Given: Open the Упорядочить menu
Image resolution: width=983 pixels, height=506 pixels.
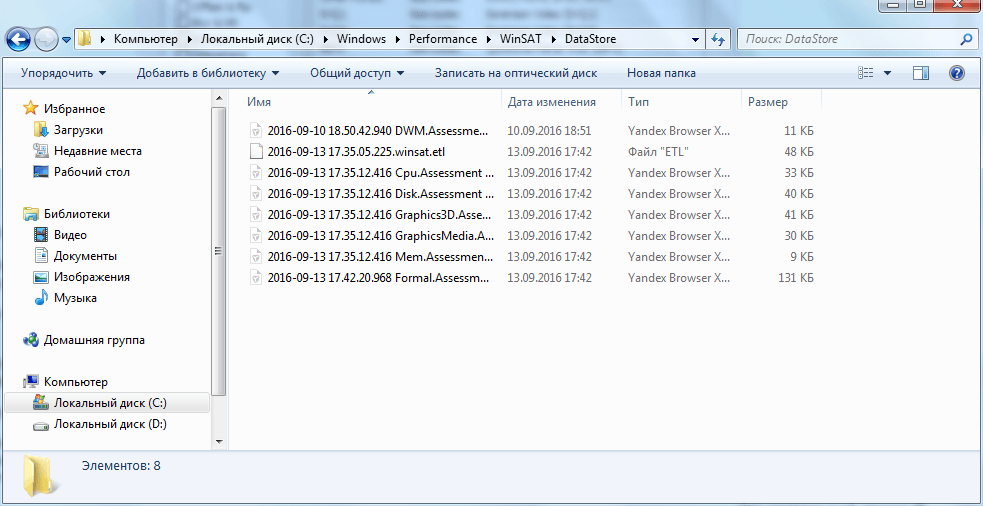Looking at the screenshot, I should click(x=63, y=73).
